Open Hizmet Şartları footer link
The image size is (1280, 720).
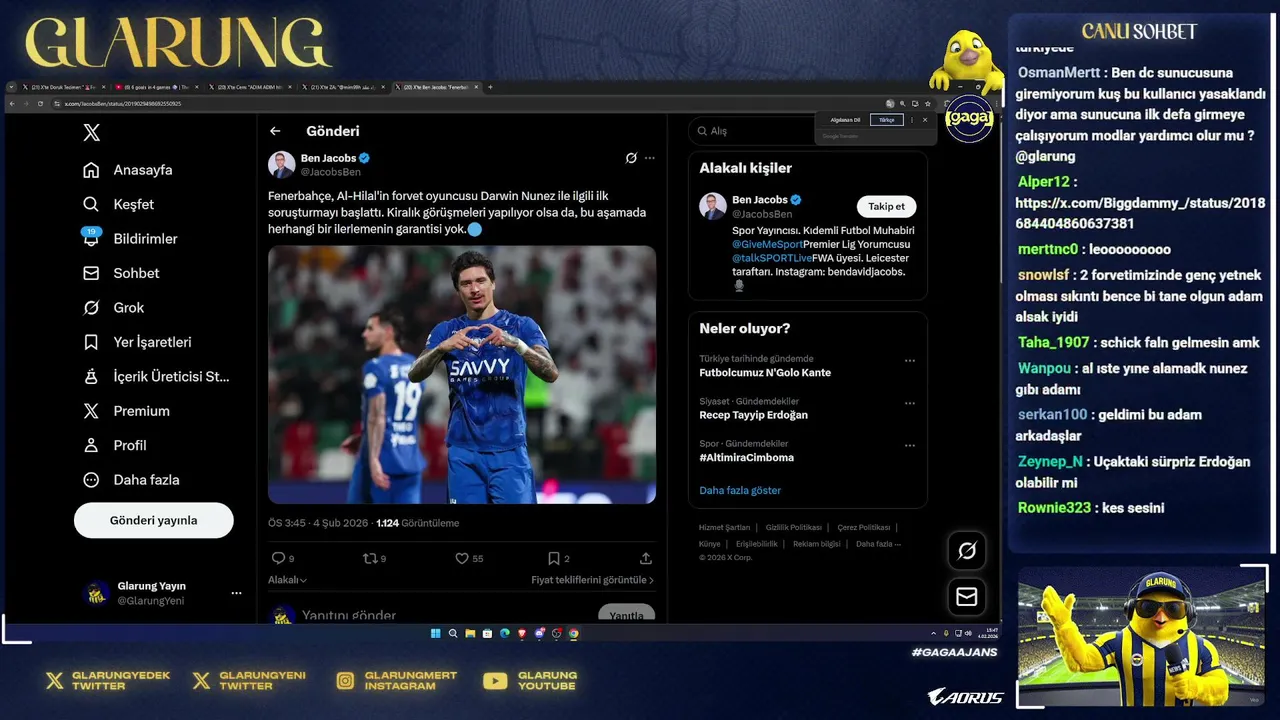tap(724, 527)
